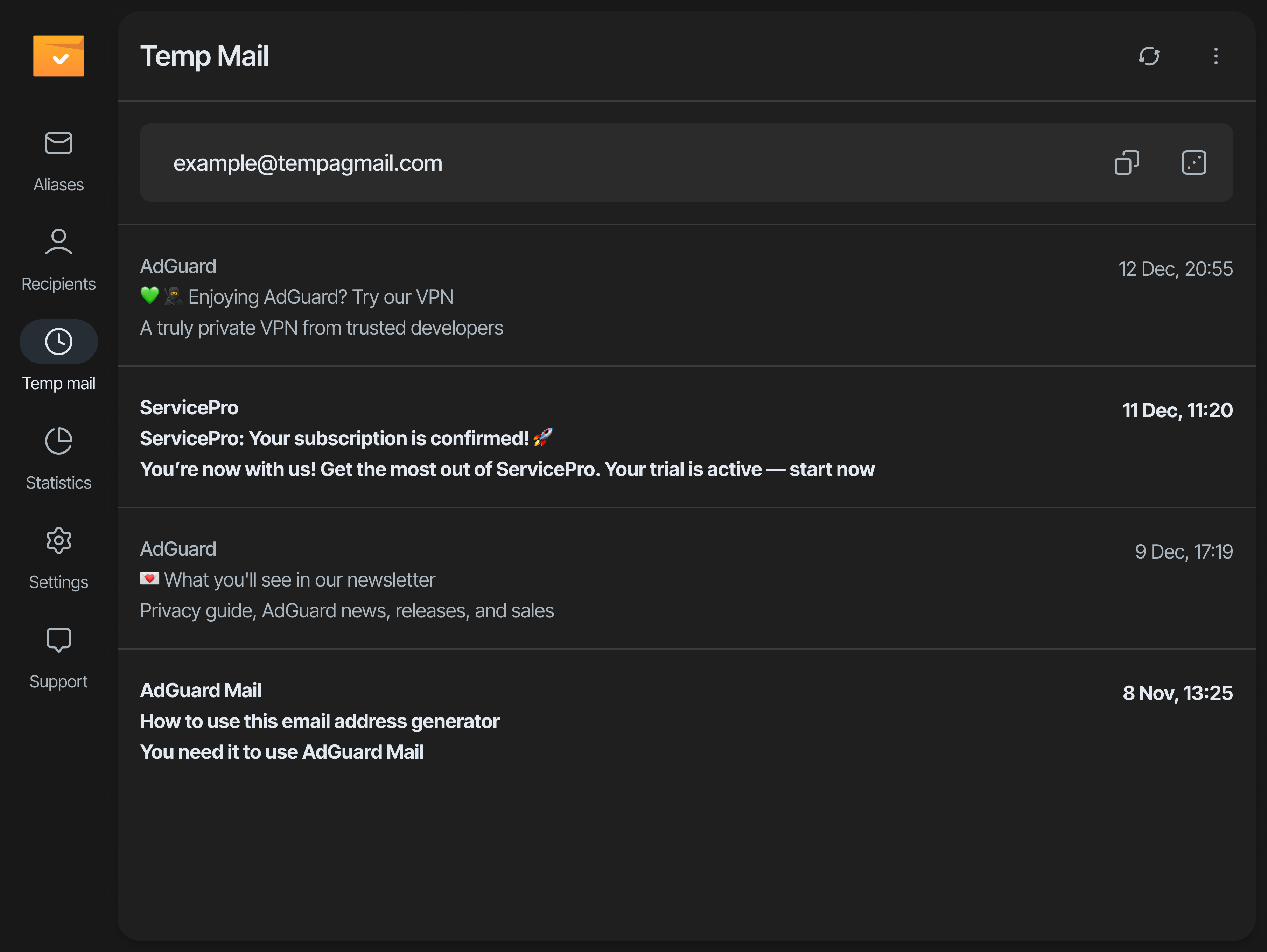Click the AdGuard Mail orange logo
The image size is (1267, 952).
(58, 56)
